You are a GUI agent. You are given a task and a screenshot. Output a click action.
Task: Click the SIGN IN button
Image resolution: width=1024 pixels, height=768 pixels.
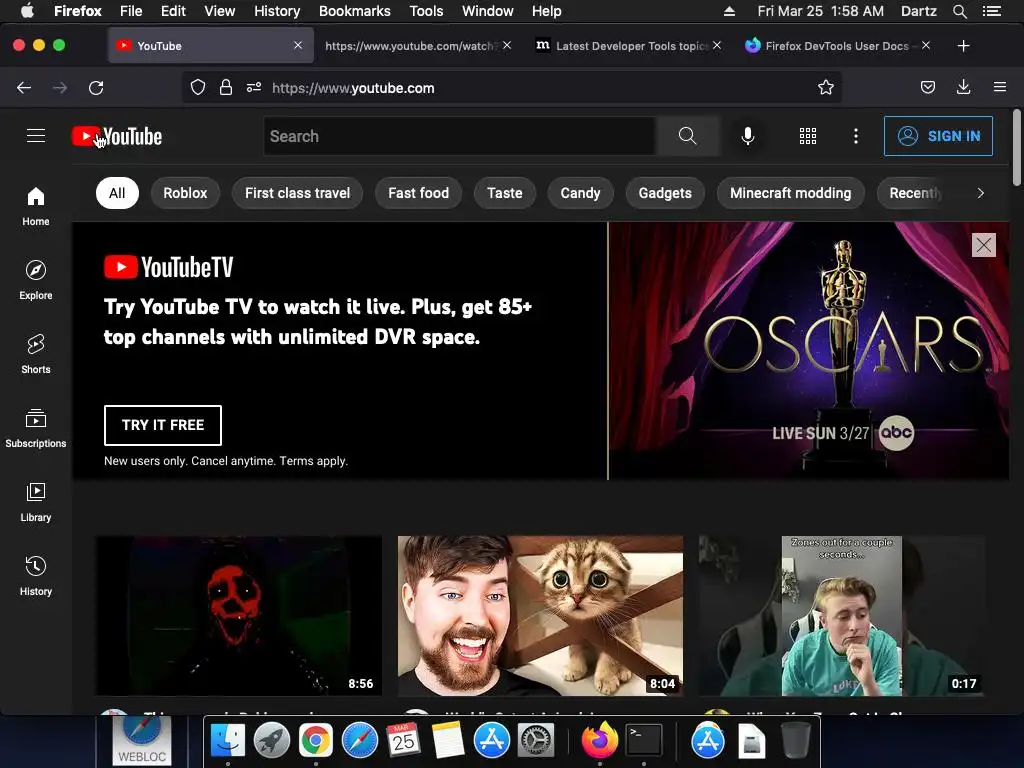pyautogui.click(x=938, y=136)
